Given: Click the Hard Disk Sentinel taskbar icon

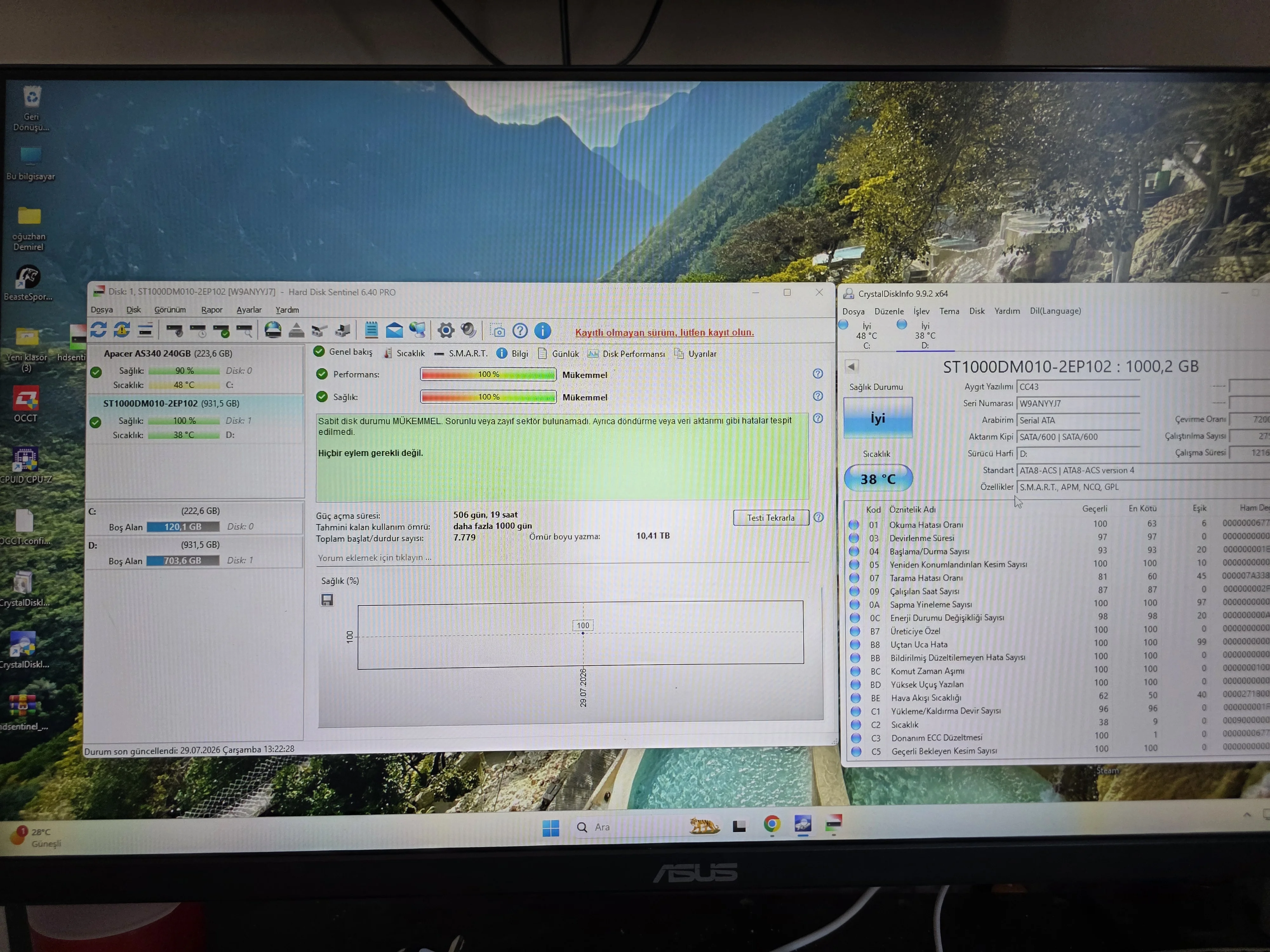Looking at the screenshot, I should 834,824.
